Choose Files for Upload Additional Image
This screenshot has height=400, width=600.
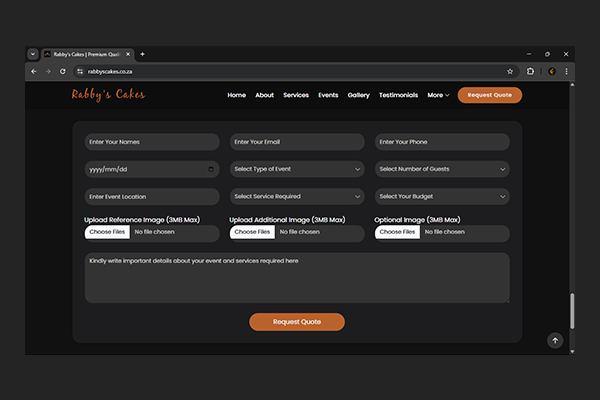tap(252, 232)
